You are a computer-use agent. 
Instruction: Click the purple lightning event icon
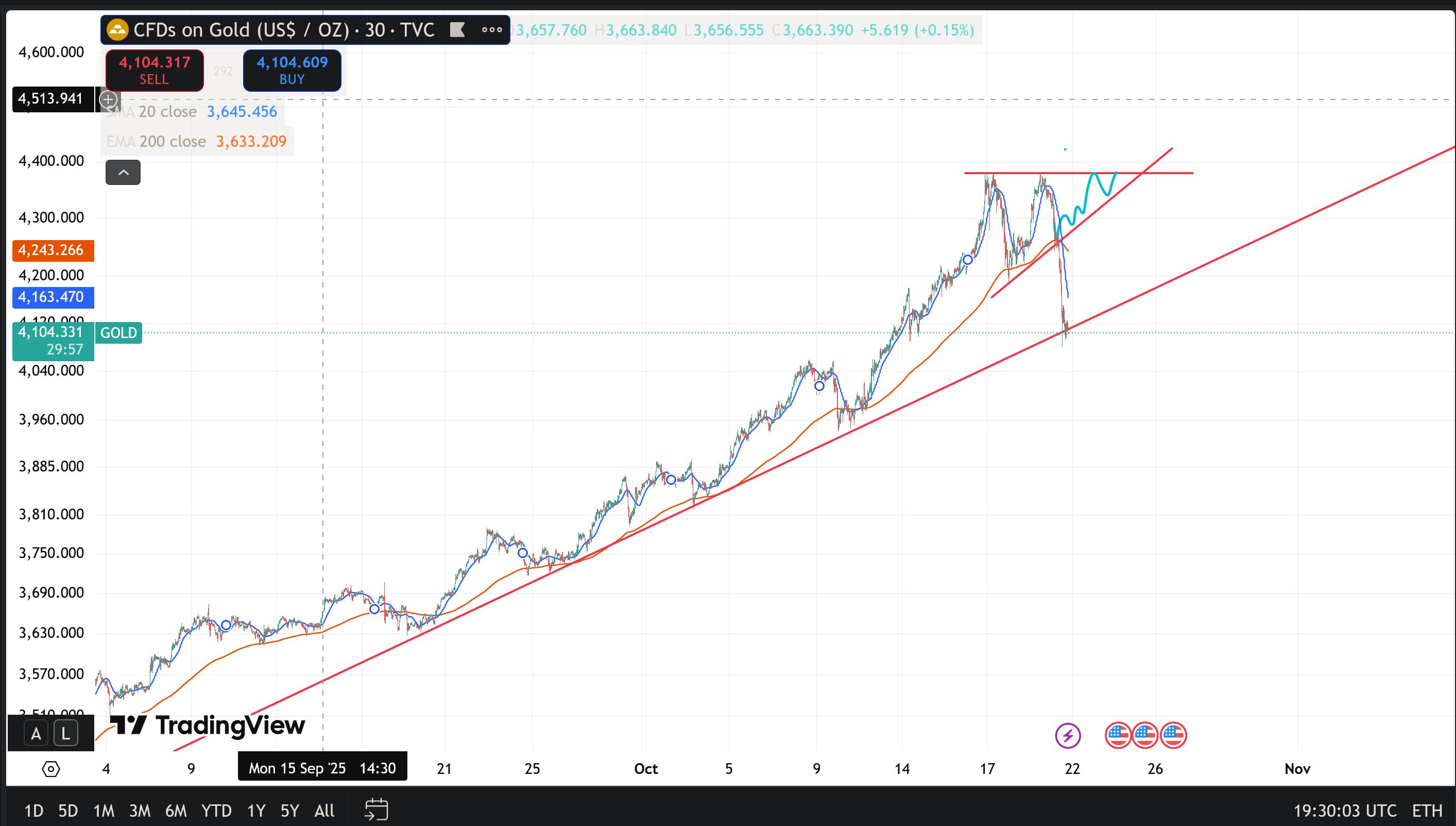(1068, 736)
